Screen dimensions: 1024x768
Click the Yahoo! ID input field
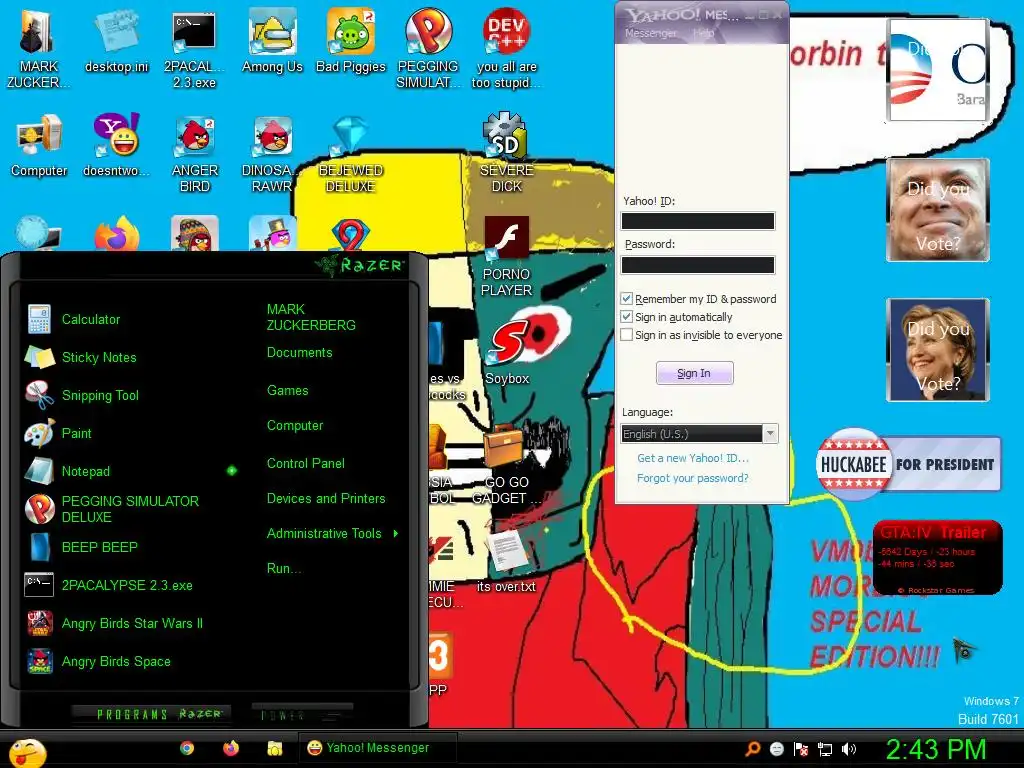point(697,221)
